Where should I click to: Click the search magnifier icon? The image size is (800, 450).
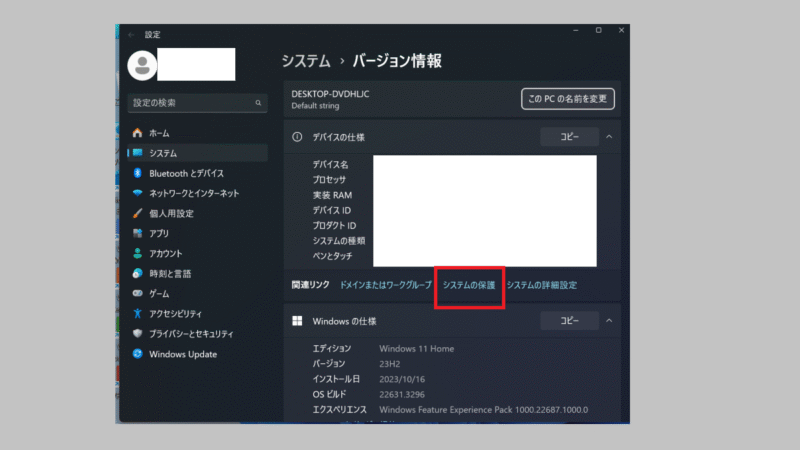tap(258, 103)
